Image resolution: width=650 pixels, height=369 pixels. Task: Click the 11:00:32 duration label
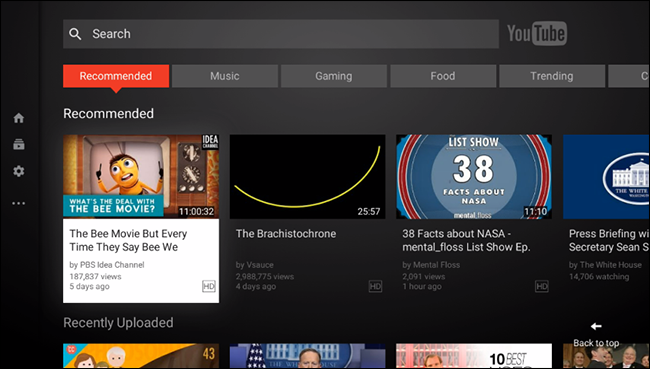pyautogui.click(x=196, y=211)
